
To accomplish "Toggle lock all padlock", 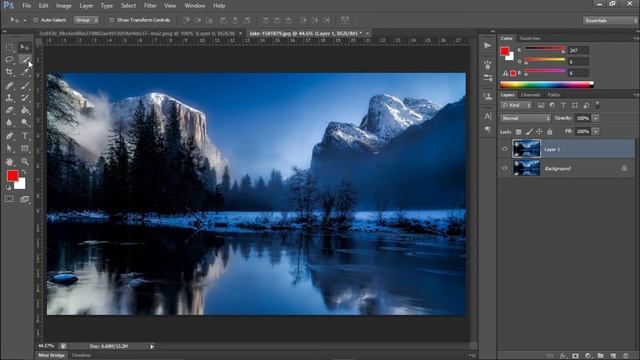I will [x=550, y=132].
